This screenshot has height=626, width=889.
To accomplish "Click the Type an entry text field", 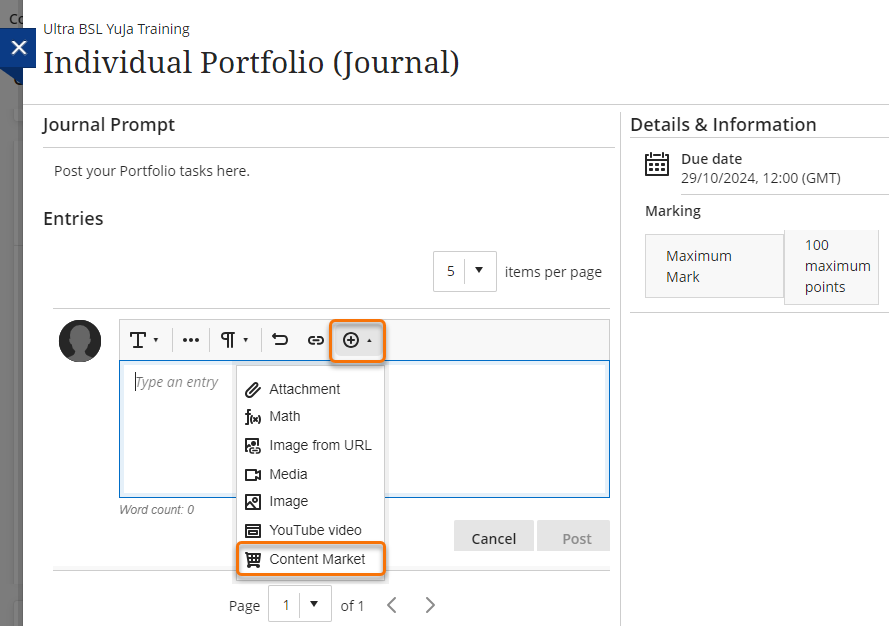I will tap(177, 381).
